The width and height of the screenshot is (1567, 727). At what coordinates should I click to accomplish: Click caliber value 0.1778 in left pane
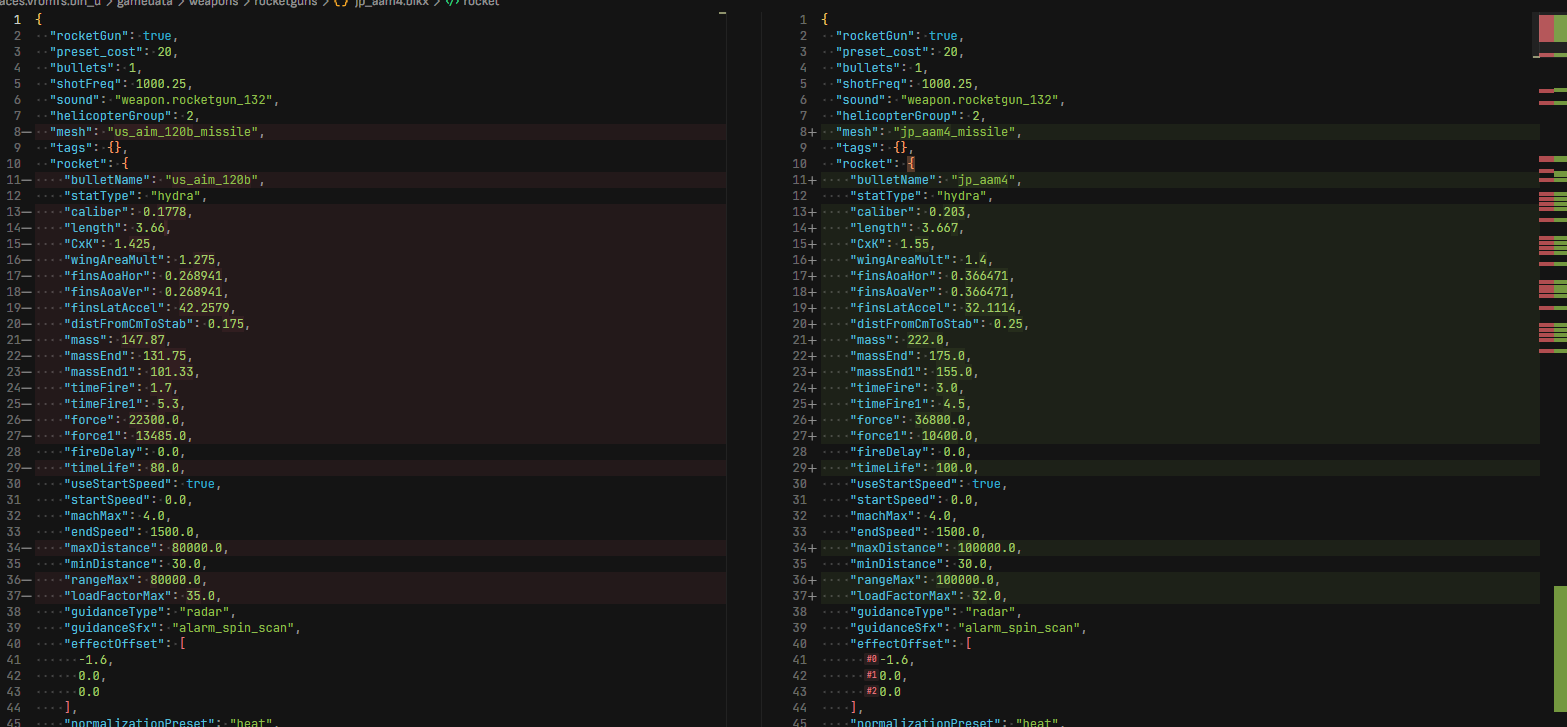pos(165,212)
